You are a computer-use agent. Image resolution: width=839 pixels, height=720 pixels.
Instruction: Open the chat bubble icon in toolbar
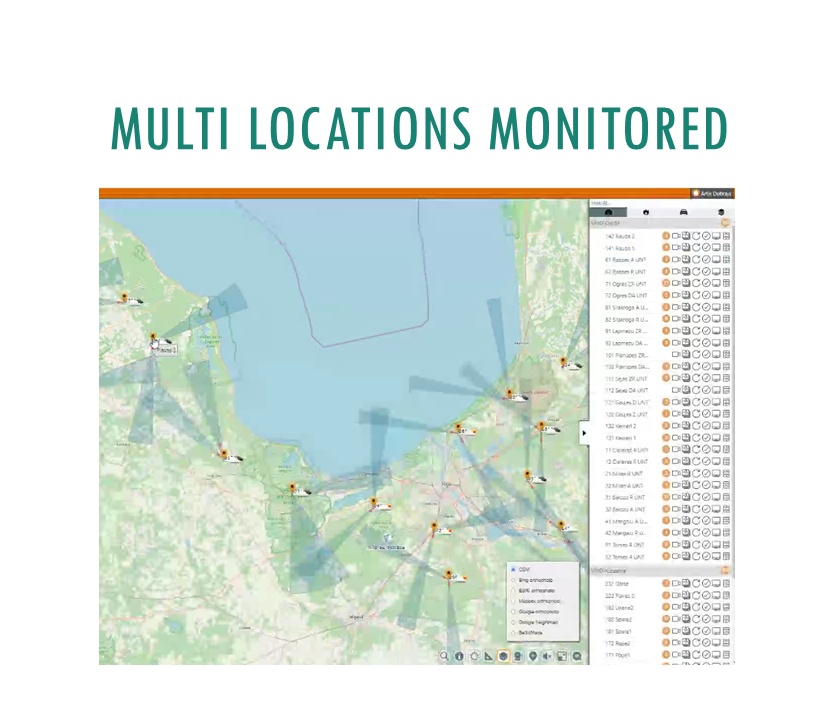pyautogui.click(x=577, y=657)
